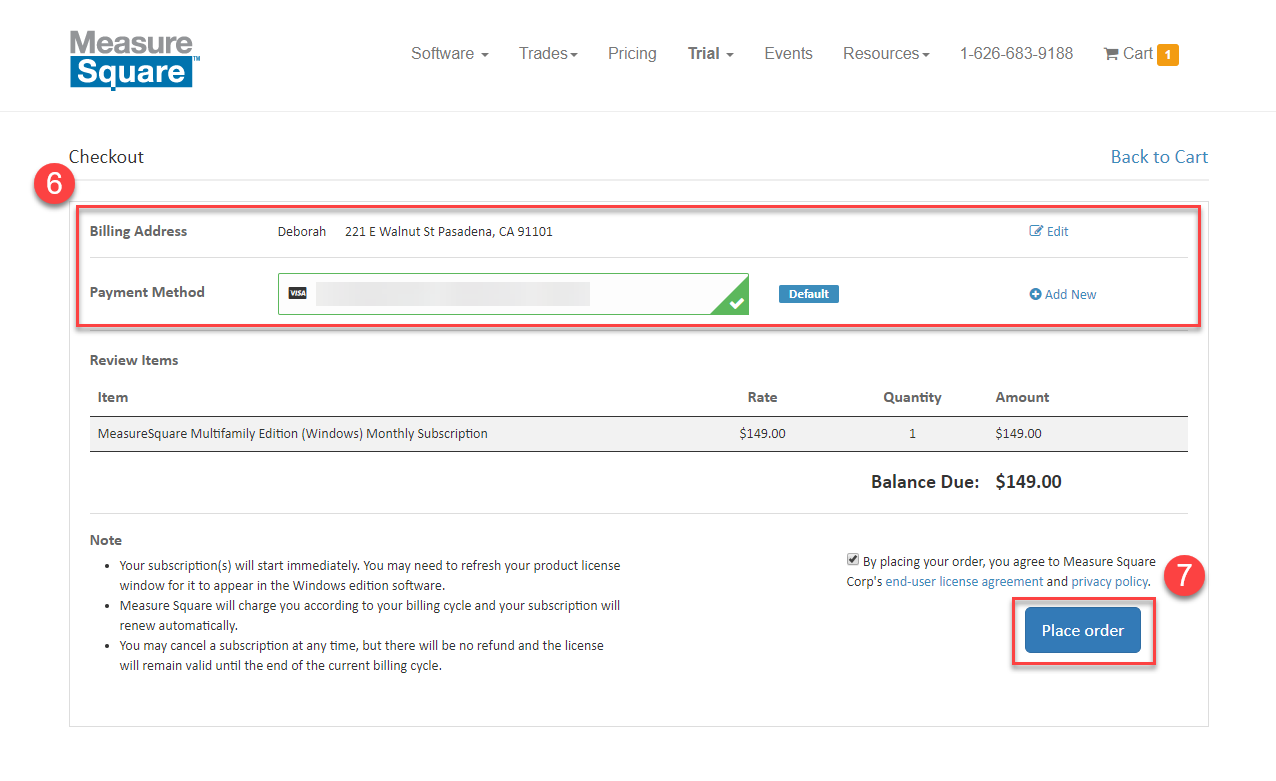Image resolution: width=1276 pixels, height=781 pixels.
Task: Click the 'Review Items' heading
Action: (134, 360)
